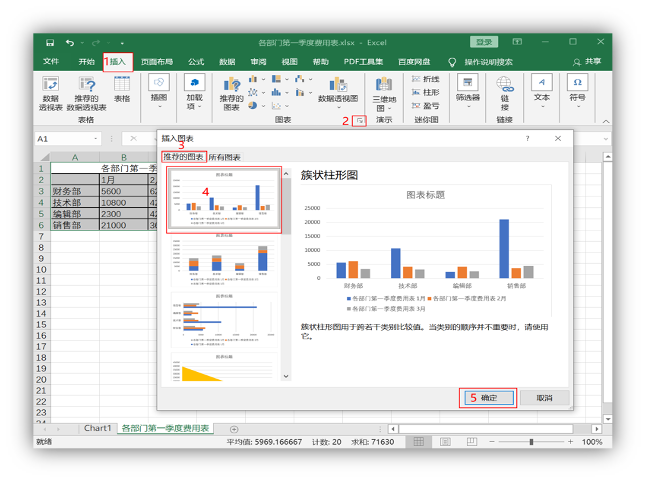Image resolution: width=645 pixels, height=481 pixels.
Task: Select the clustered column chart thumbnail
Action: pyautogui.click(x=224, y=200)
